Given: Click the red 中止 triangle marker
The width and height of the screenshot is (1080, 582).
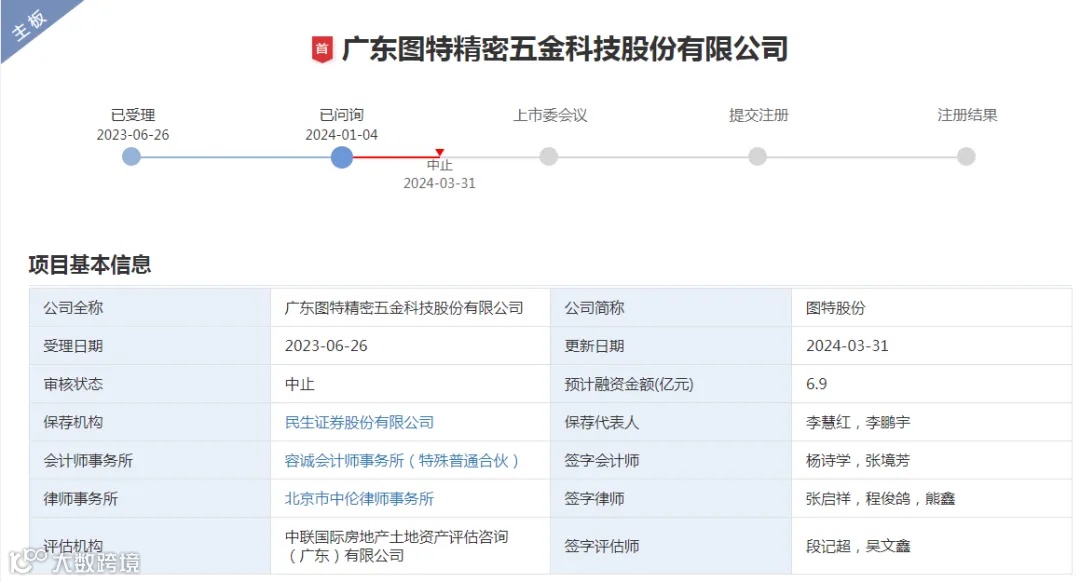Looking at the screenshot, I should 439,152.
